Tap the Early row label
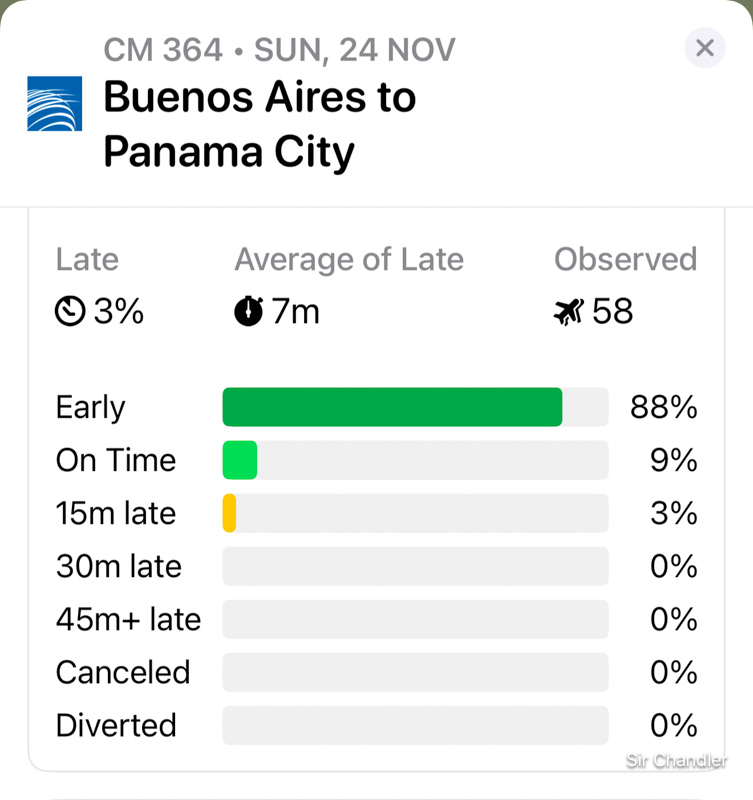The width and height of the screenshot is (753, 800). coord(90,408)
